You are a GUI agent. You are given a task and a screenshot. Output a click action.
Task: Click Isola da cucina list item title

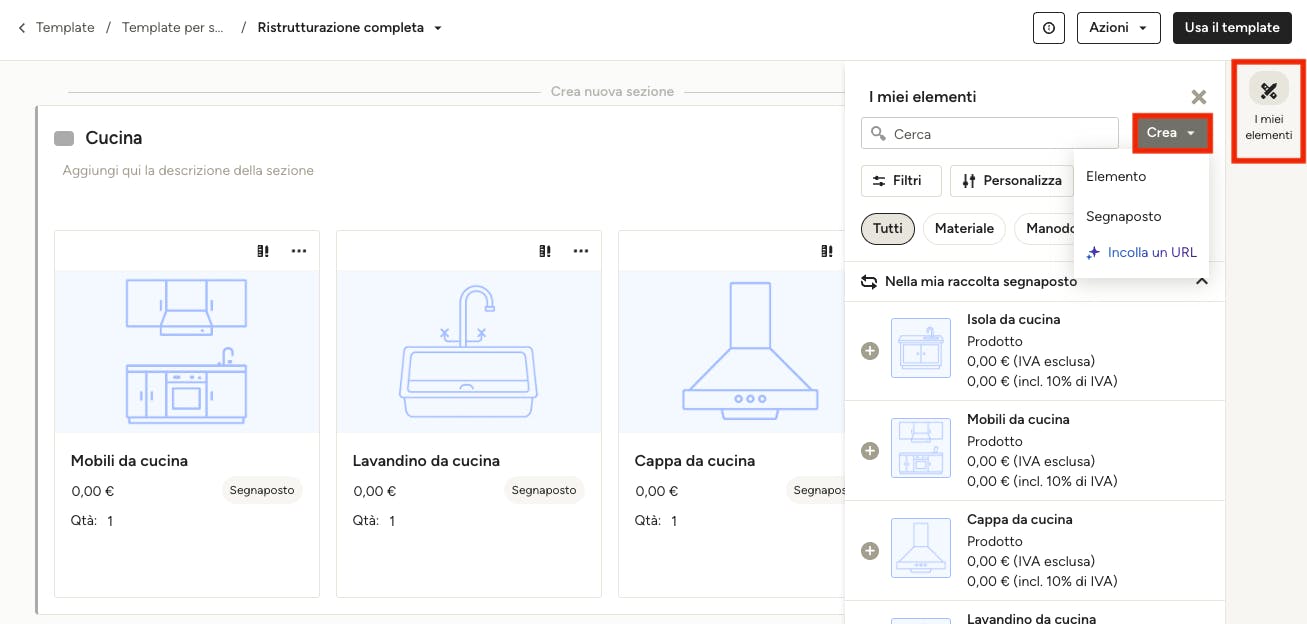1013,319
